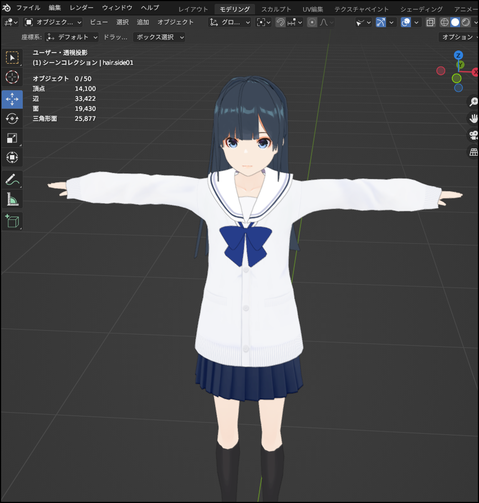Switch to the モデリング workspace tab
This screenshot has height=503, width=479.
[x=235, y=9]
